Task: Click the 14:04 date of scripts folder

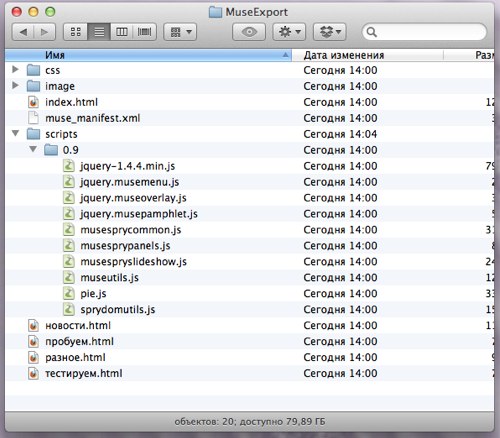Action: tap(340, 134)
